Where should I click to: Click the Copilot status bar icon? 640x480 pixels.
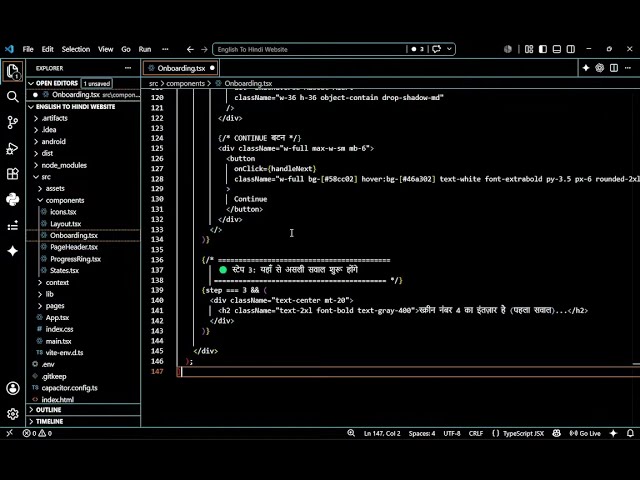(x=556, y=433)
